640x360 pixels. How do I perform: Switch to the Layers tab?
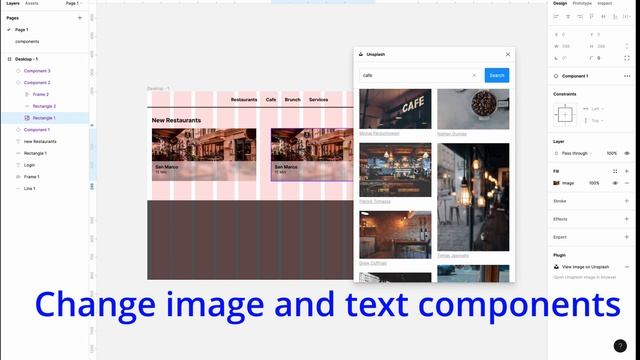tap(13, 3)
